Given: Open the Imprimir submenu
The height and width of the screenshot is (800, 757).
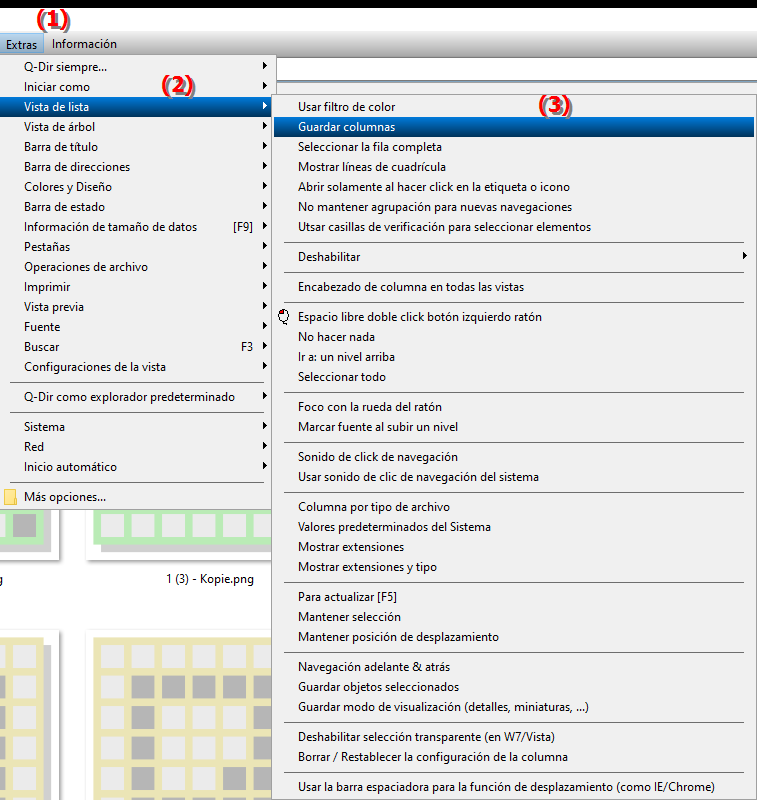Looking at the screenshot, I should [x=137, y=287].
